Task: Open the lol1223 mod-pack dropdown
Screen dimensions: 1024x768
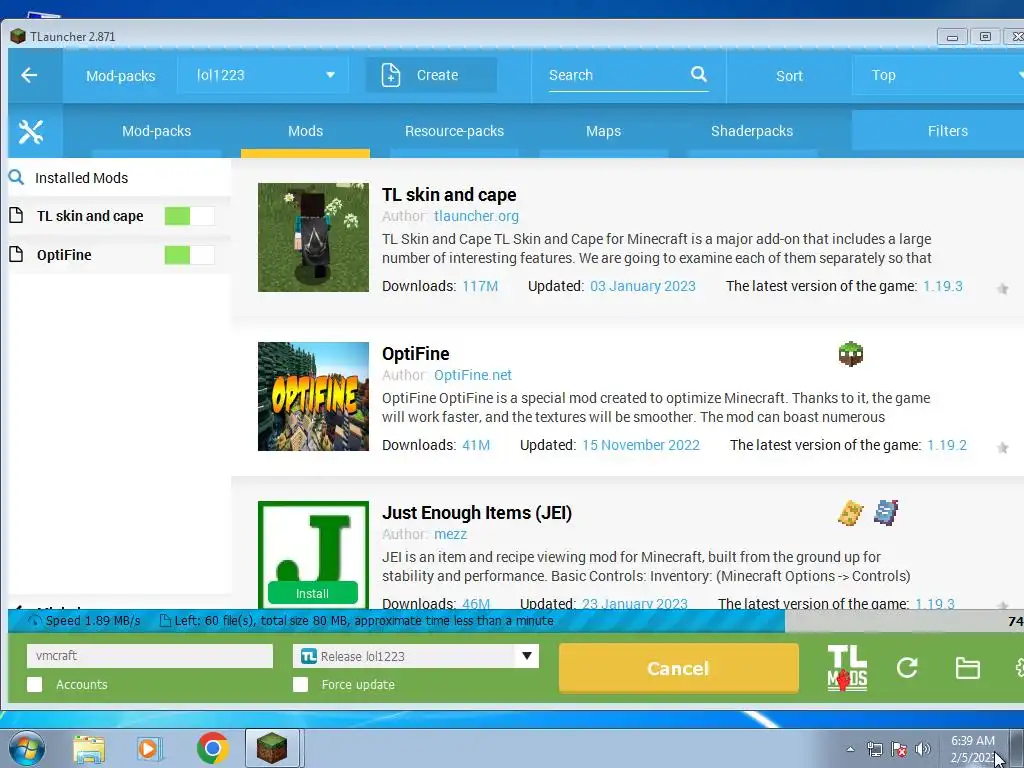Action: click(264, 75)
